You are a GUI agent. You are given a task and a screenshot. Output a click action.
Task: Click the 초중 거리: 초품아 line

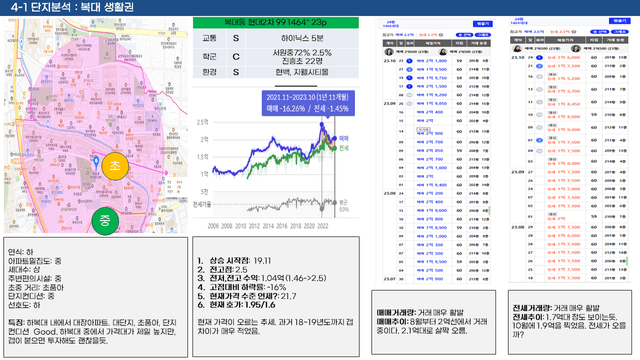(x=36, y=287)
